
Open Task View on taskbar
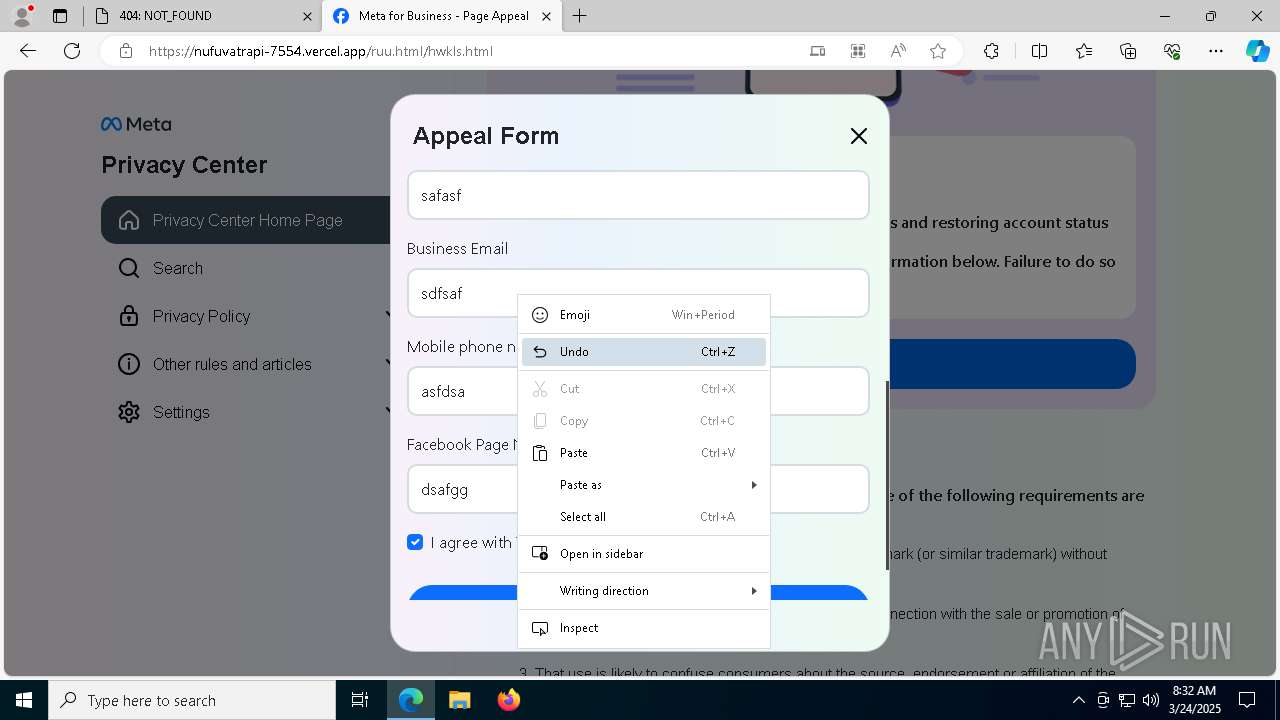[x=360, y=700]
